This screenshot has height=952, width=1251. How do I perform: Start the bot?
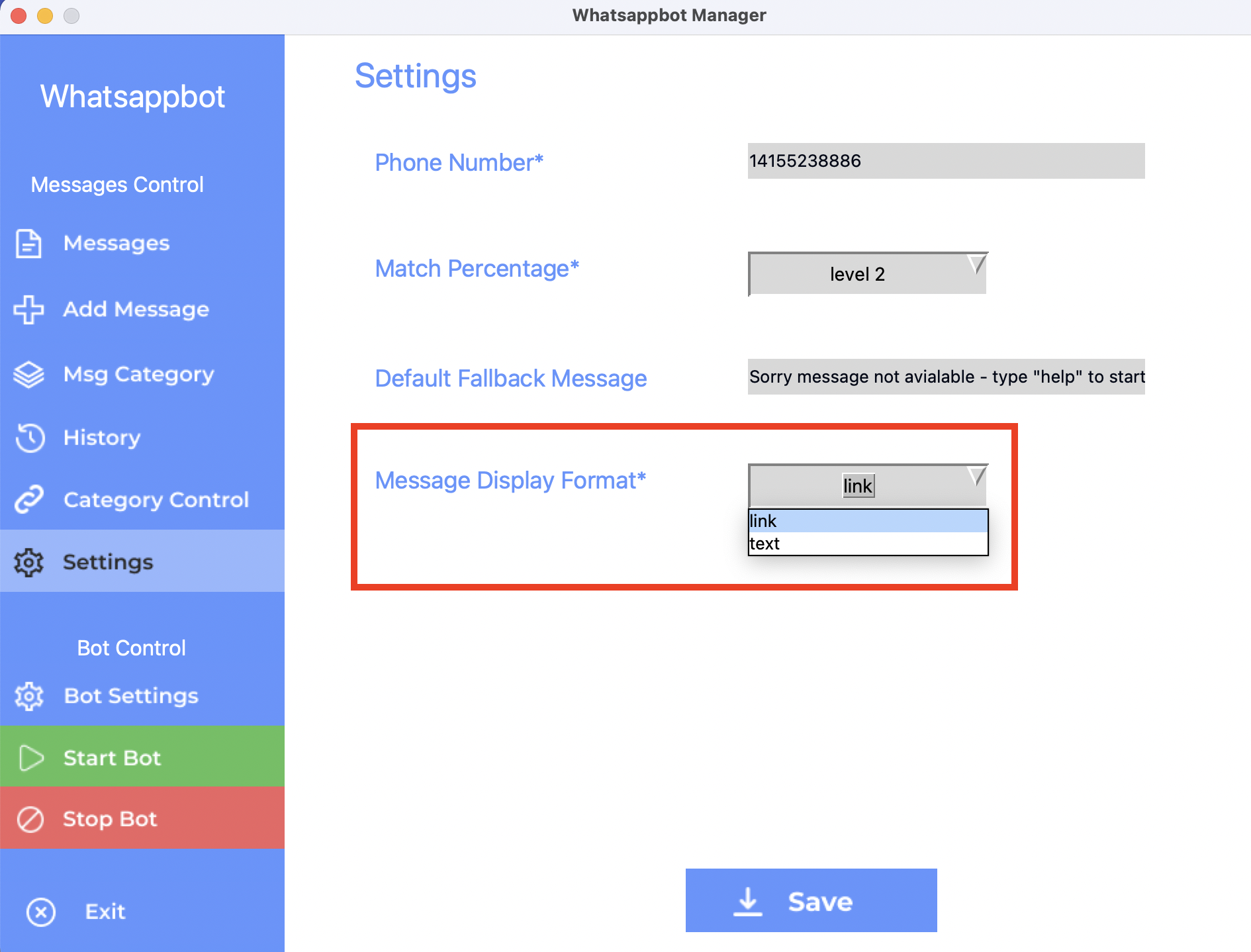(x=142, y=756)
